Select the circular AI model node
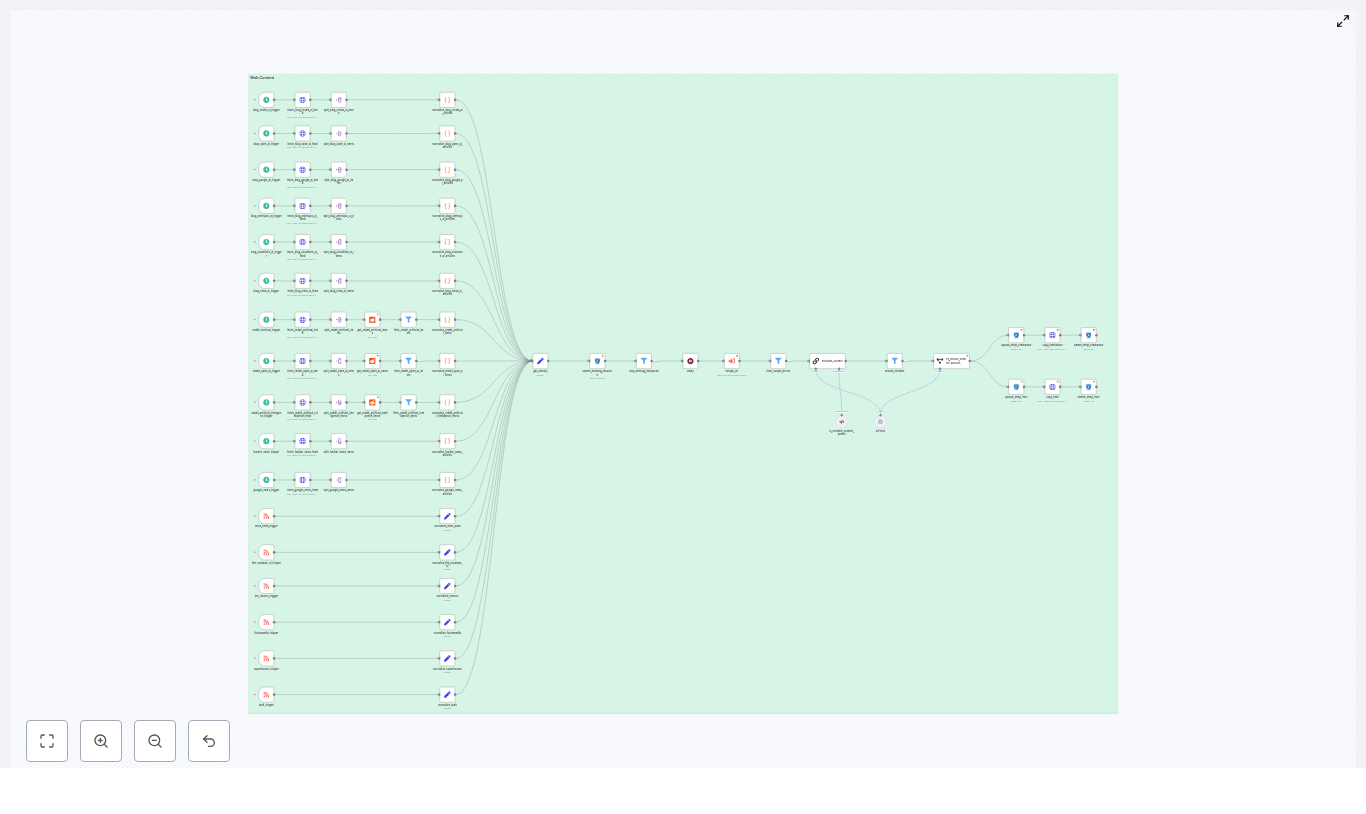 point(880,421)
